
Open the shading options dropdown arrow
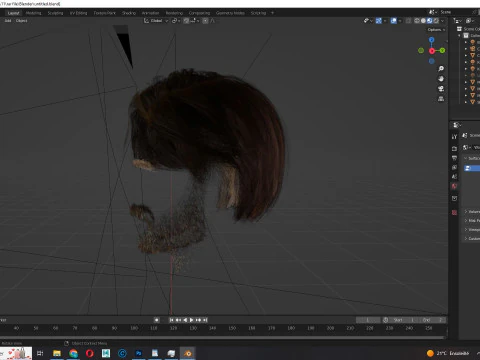pos(443,21)
